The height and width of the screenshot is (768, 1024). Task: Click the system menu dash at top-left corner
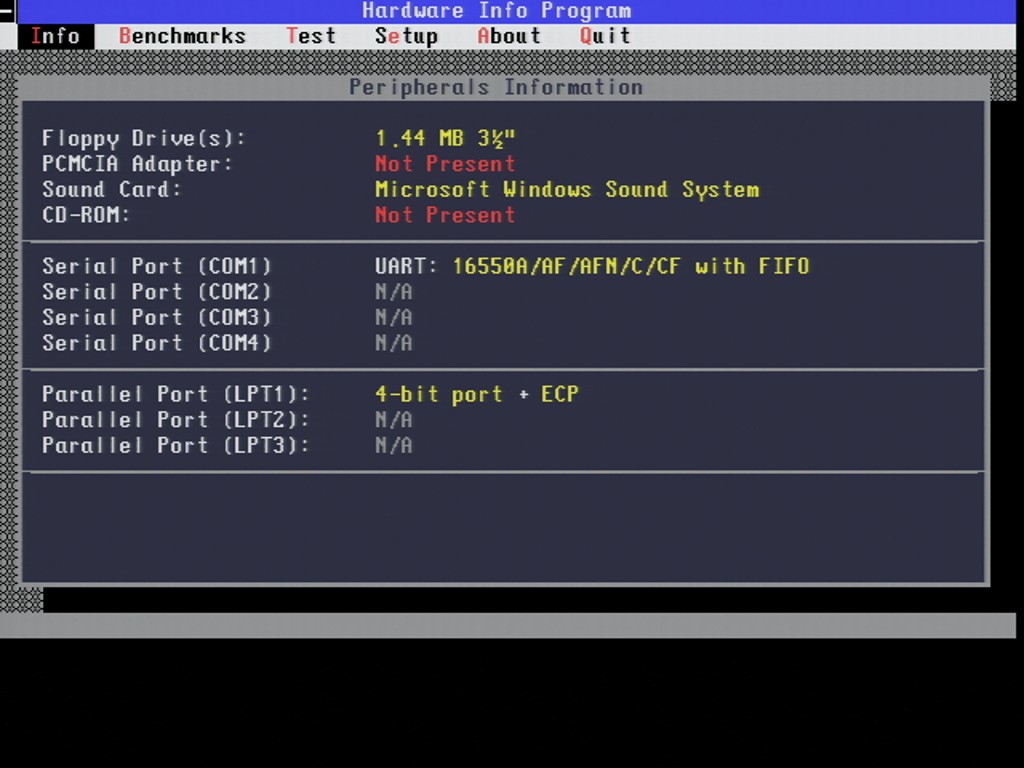[8, 11]
